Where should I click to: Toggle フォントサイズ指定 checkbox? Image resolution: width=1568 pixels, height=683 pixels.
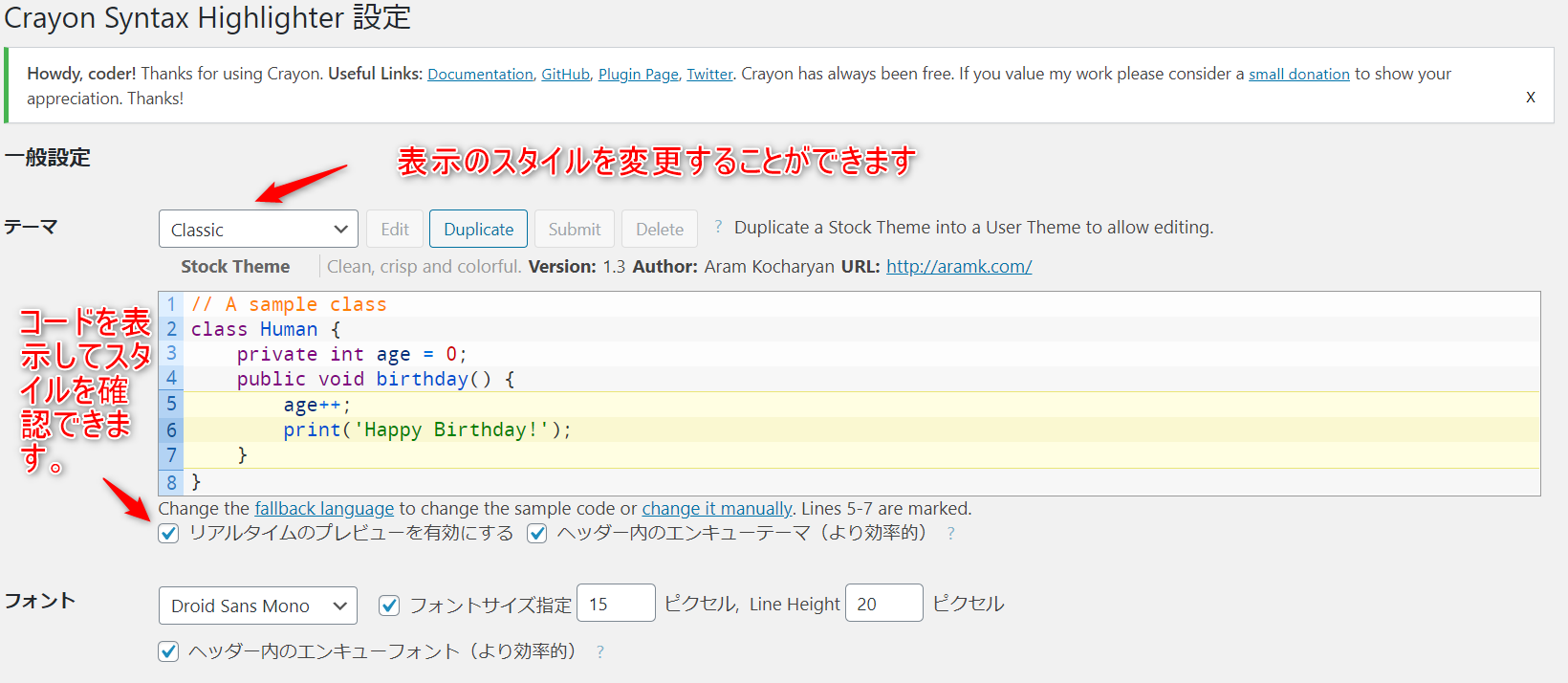tap(389, 605)
